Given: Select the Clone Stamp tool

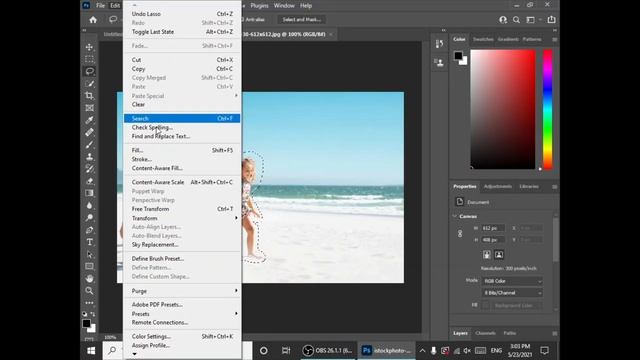Looking at the screenshot, I should click(x=89, y=157).
